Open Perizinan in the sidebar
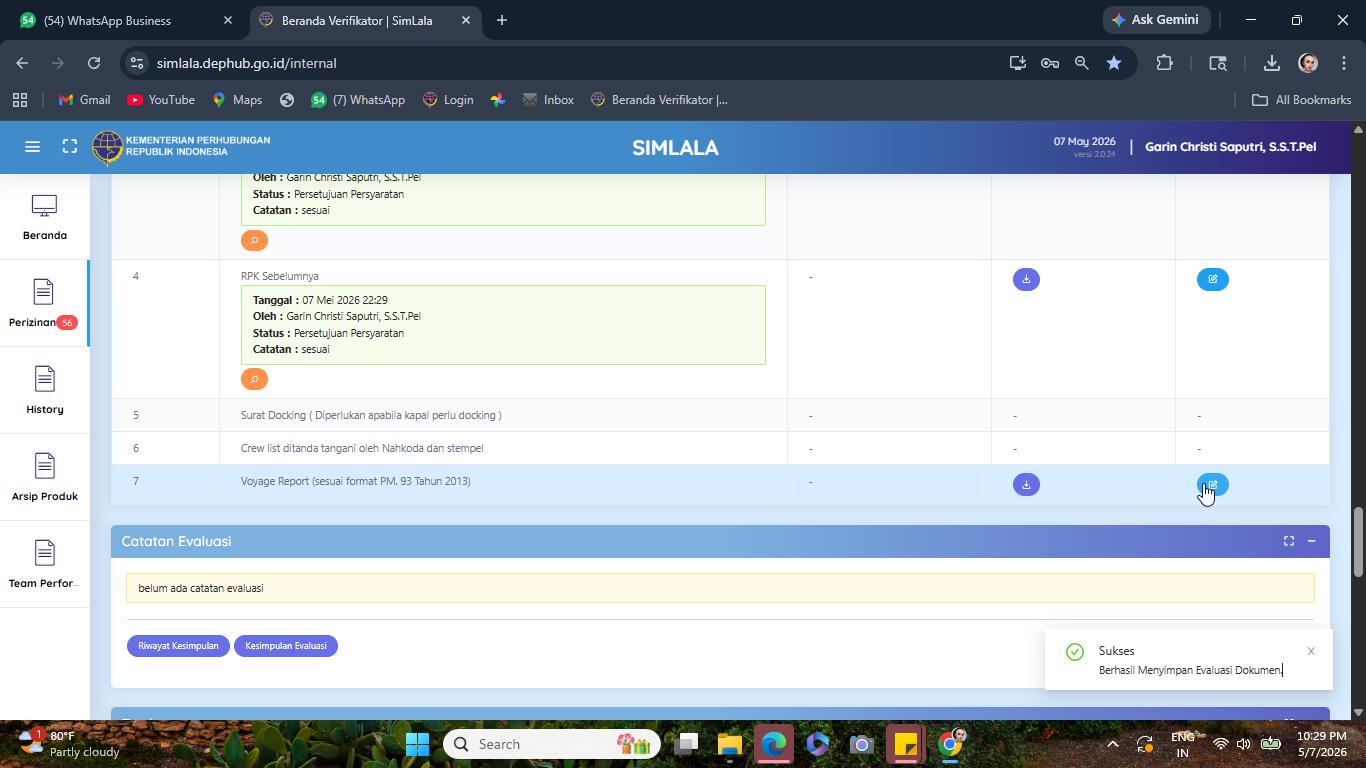Viewport: 1366px width, 768px height. [43, 304]
